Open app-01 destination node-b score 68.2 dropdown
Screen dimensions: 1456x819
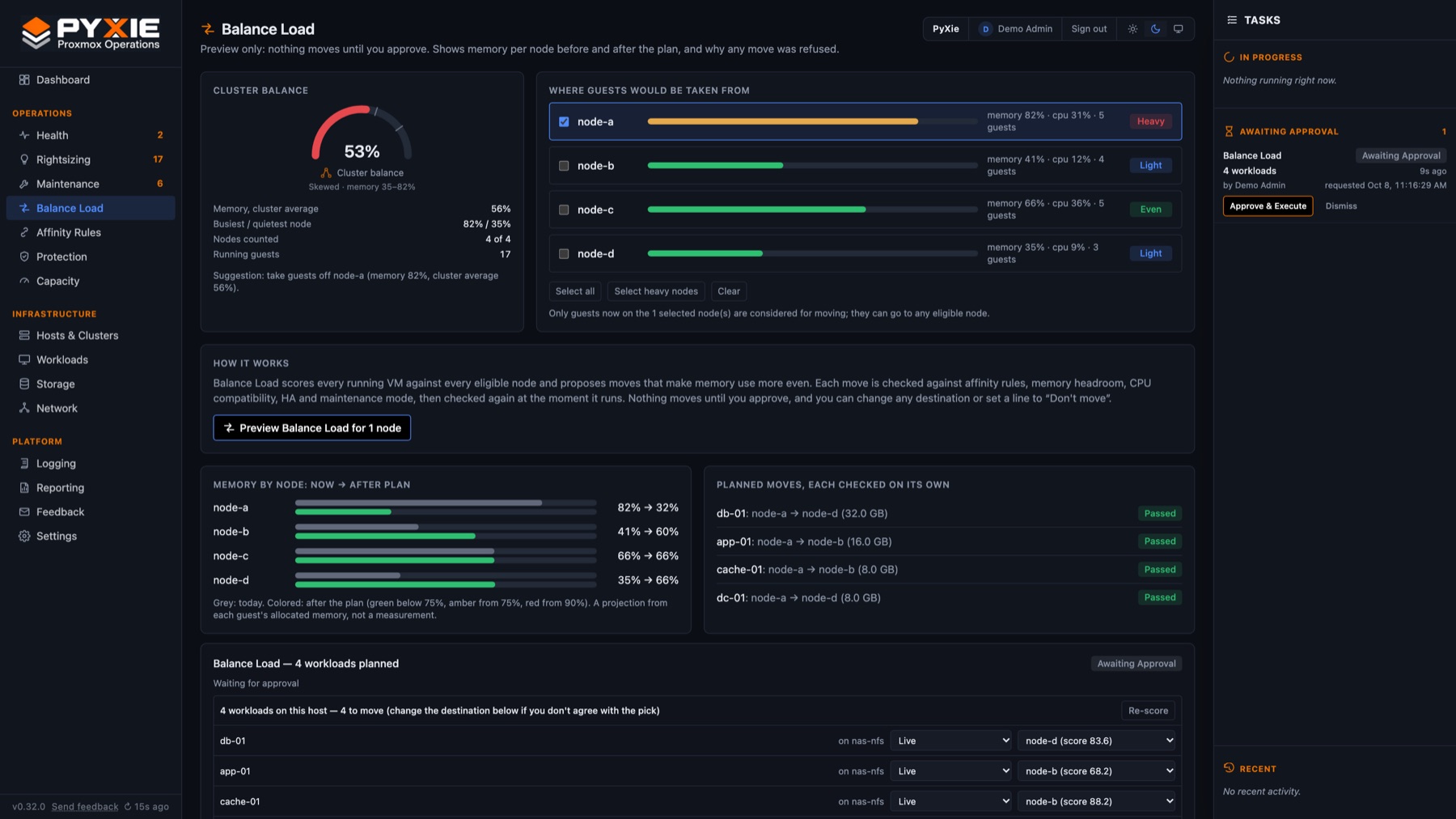1096,771
